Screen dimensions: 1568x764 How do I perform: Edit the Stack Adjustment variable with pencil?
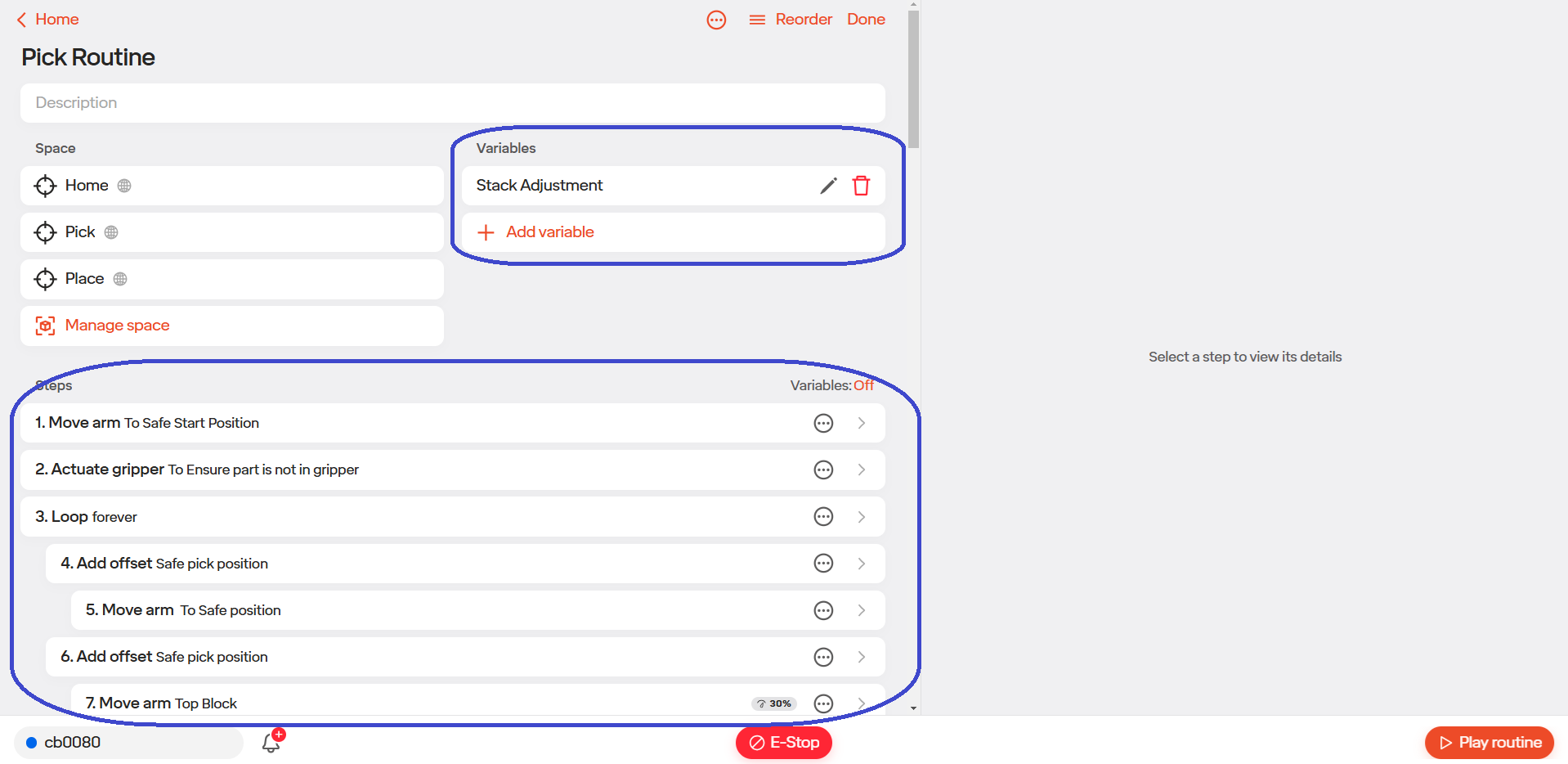click(828, 186)
